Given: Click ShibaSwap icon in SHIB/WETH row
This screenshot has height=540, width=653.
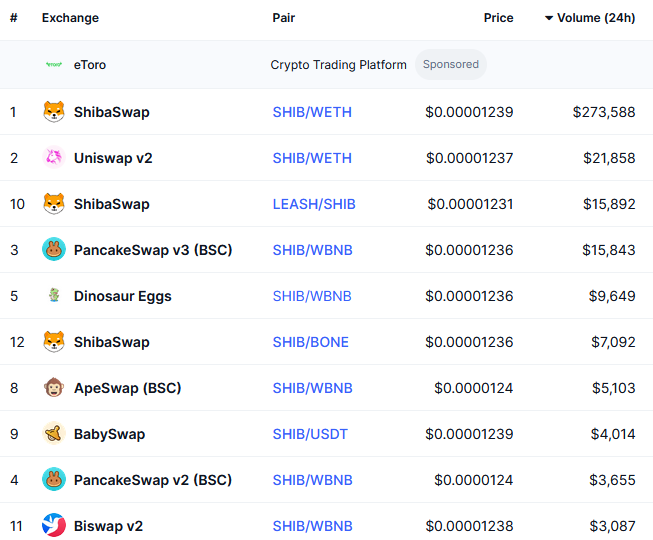Looking at the screenshot, I should (x=54, y=112).
